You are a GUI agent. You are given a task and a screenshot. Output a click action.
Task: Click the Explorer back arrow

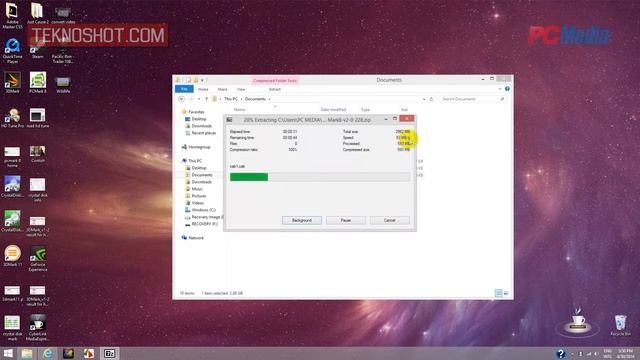[x=182, y=99]
